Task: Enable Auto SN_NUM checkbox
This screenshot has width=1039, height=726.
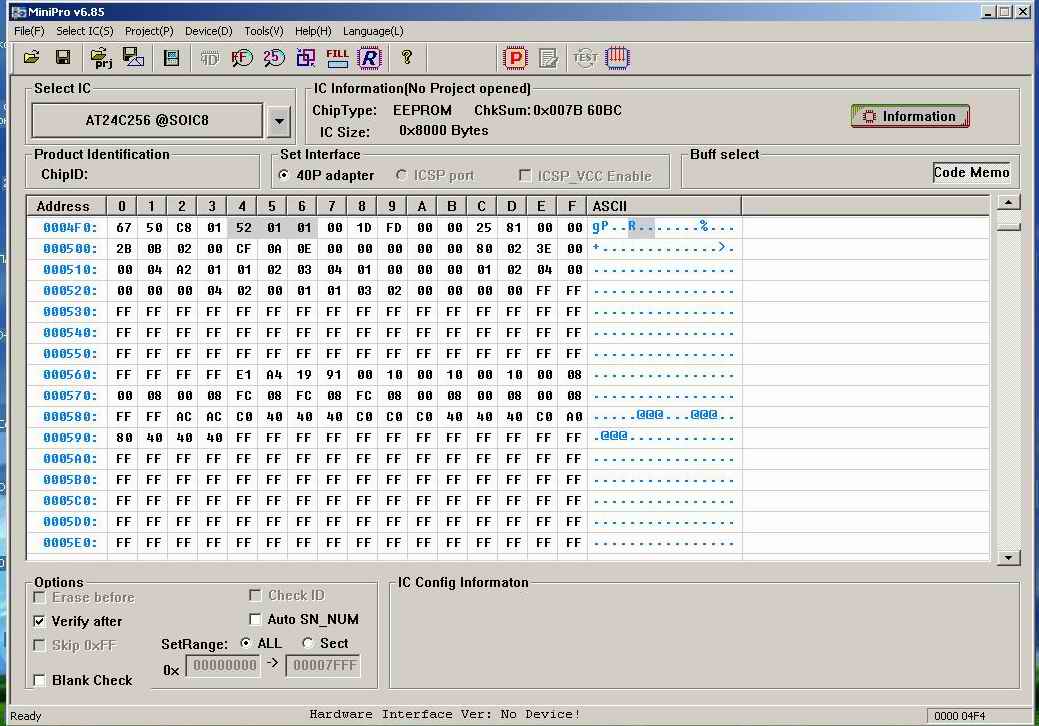Action: [x=255, y=619]
